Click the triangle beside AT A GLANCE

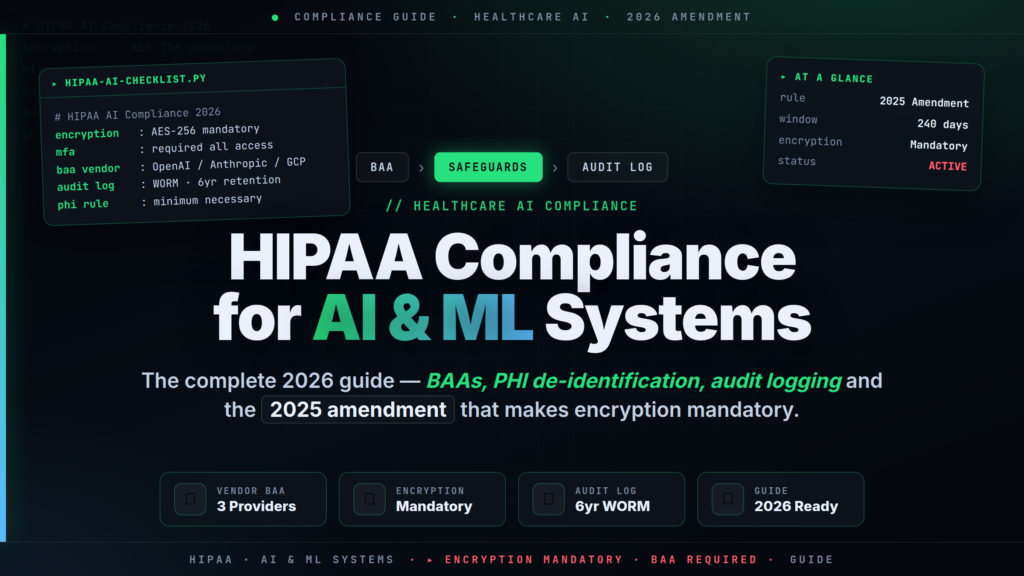[x=783, y=76]
